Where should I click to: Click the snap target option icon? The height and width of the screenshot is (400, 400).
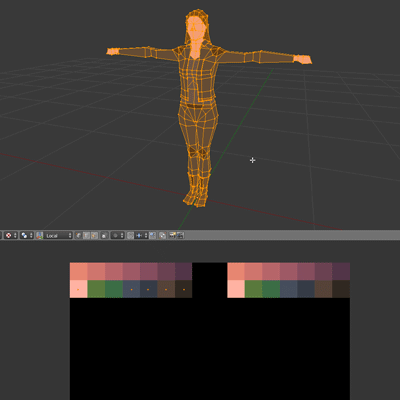(x=152, y=235)
